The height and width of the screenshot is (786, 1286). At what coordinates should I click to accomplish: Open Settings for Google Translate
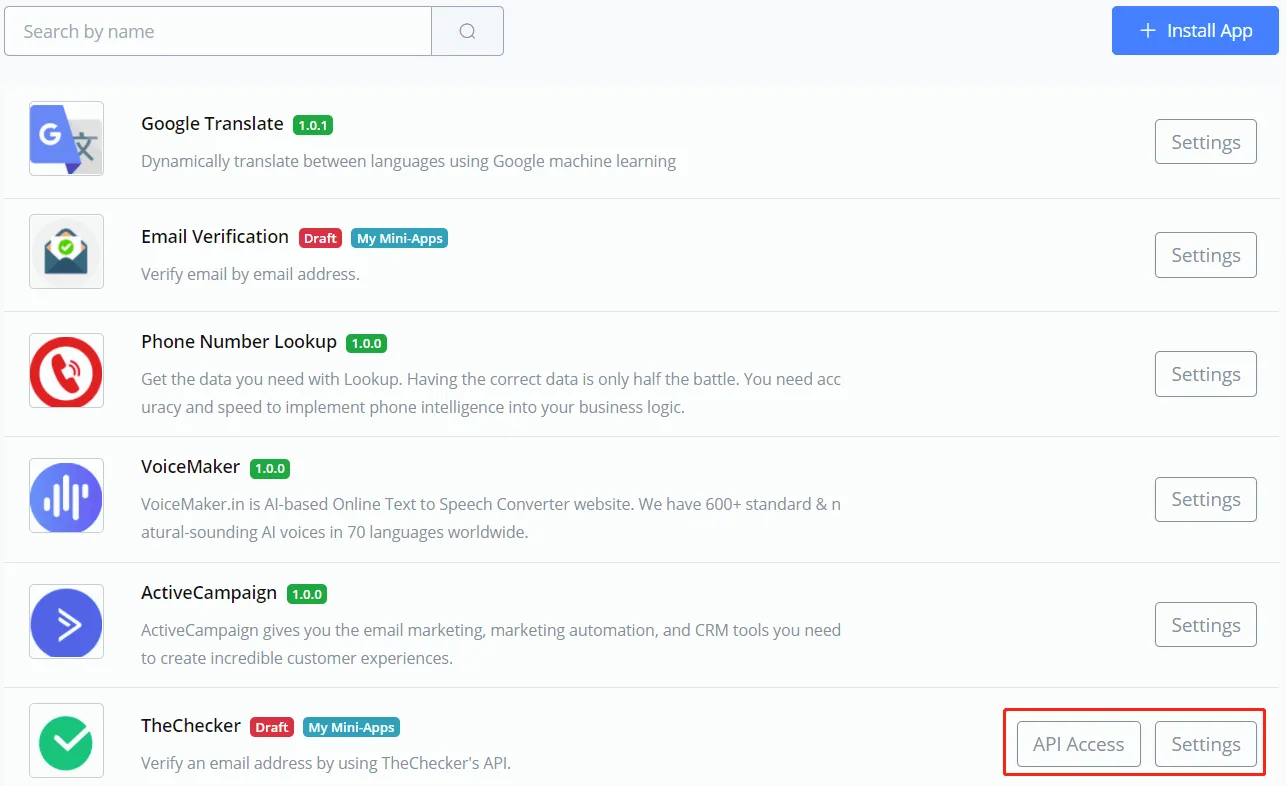tap(1206, 142)
